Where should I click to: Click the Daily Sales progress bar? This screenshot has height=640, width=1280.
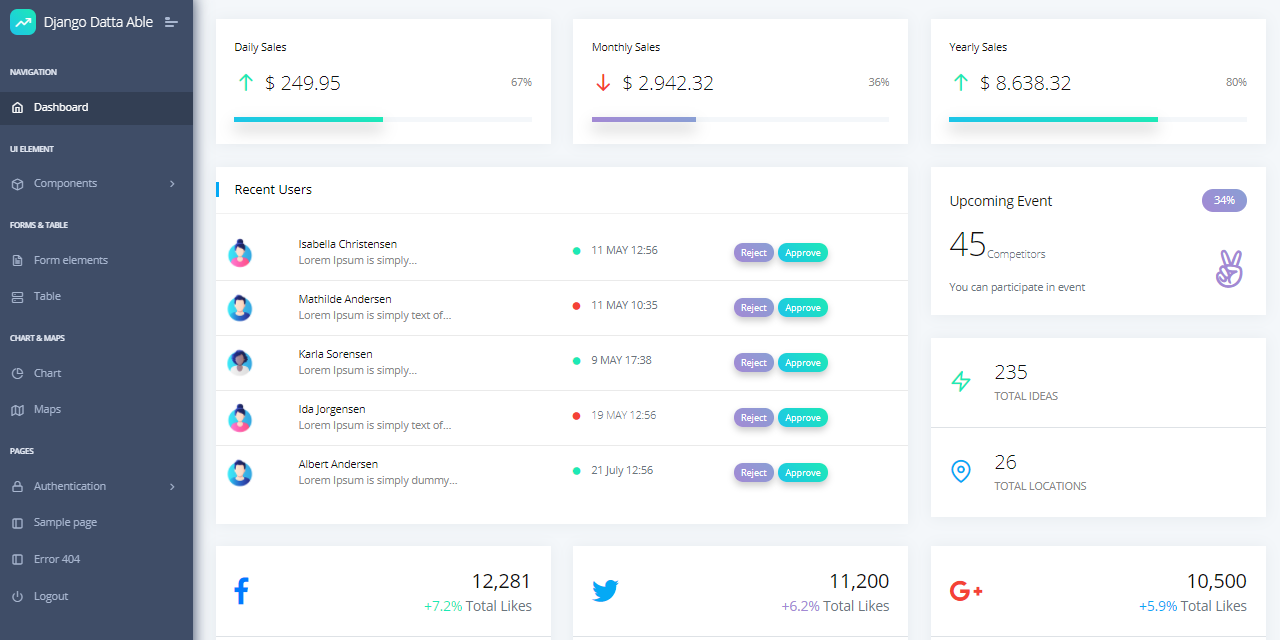click(x=308, y=118)
